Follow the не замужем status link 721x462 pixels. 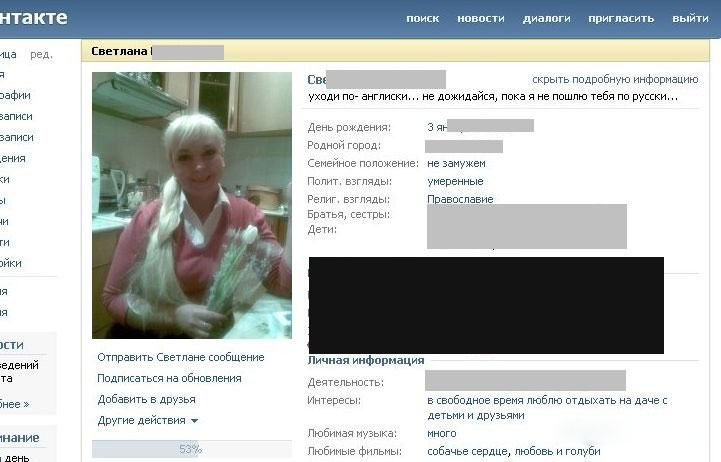pos(455,163)
